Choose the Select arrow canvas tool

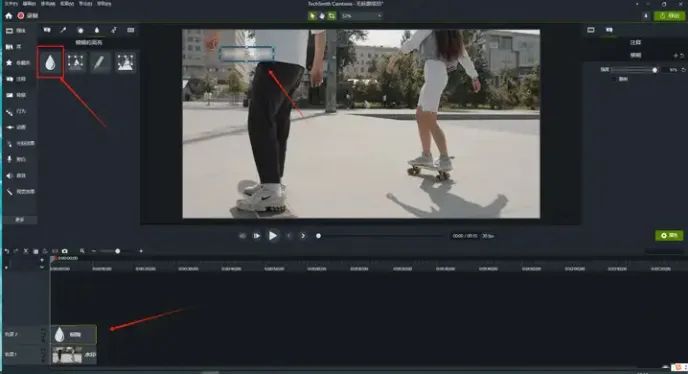click(312, 16)
